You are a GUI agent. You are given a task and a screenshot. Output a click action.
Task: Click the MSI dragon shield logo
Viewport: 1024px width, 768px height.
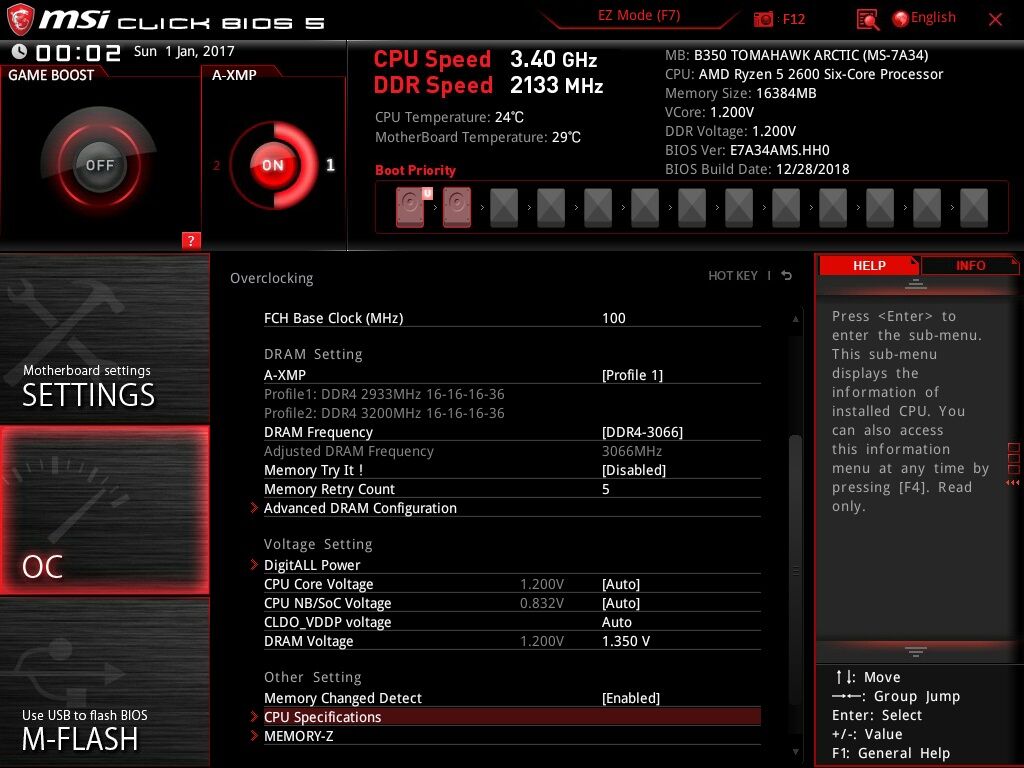coord(20,20)
